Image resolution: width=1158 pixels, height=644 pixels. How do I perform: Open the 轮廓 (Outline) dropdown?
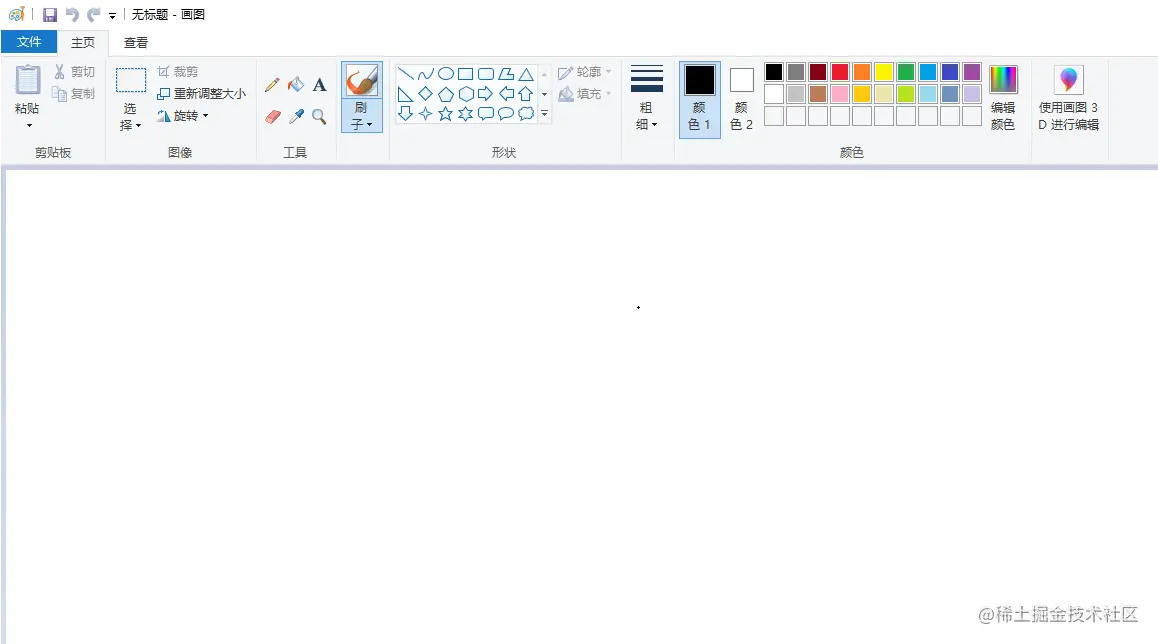point(585,71)
